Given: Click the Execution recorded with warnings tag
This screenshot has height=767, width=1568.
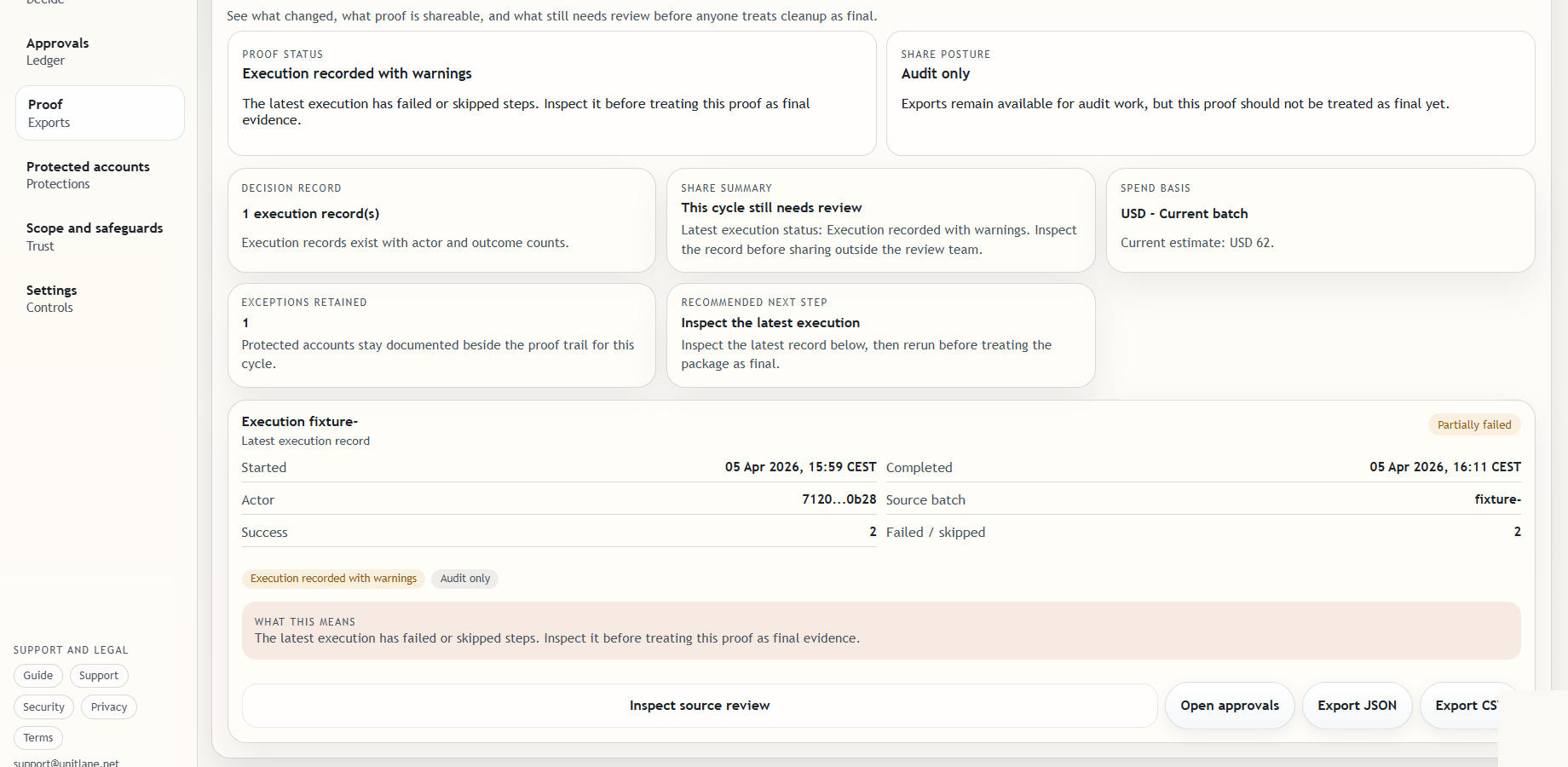Looking at the screenshot, I should (333, 579).
